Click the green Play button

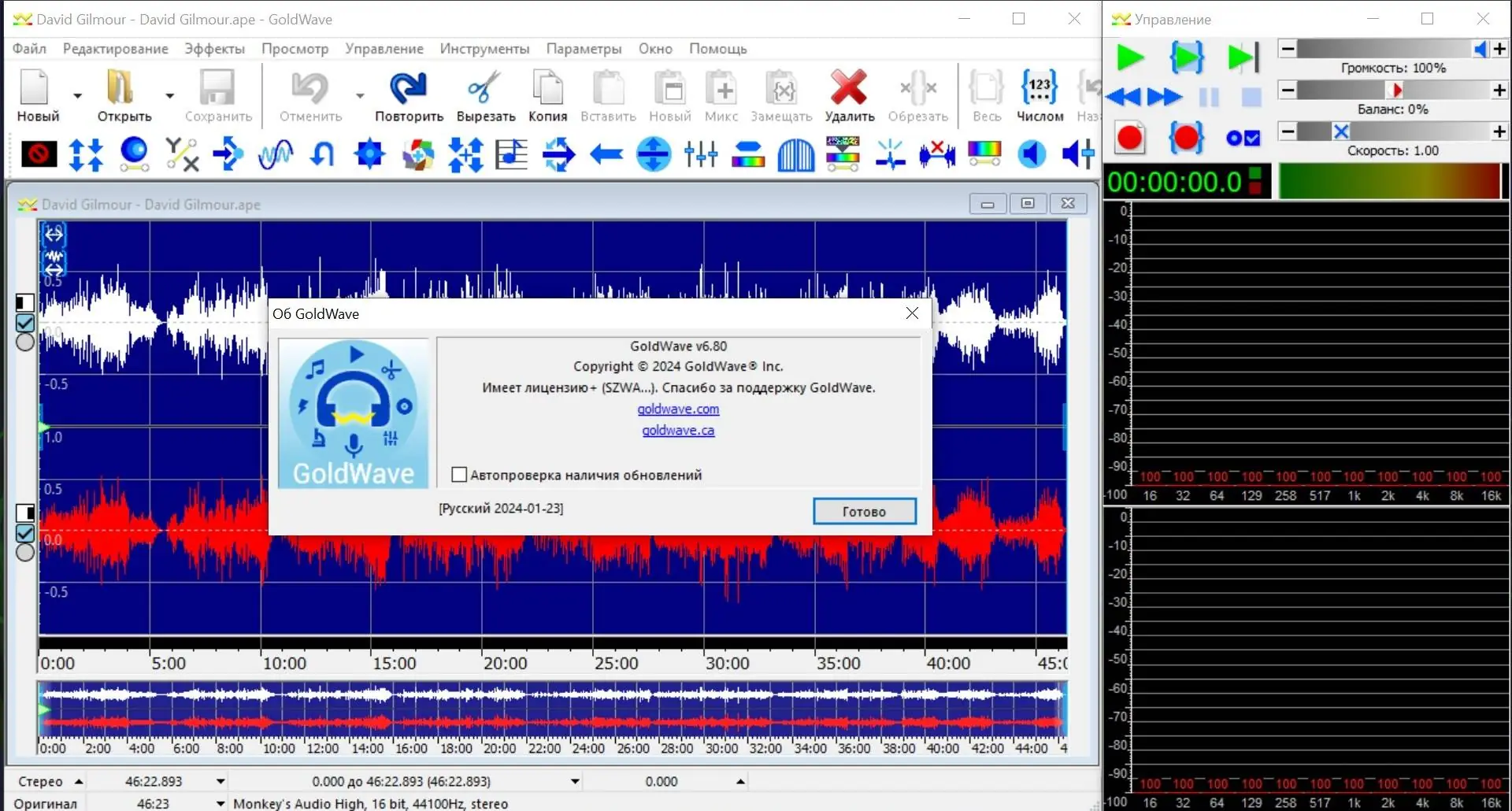tap(1130, 57)
